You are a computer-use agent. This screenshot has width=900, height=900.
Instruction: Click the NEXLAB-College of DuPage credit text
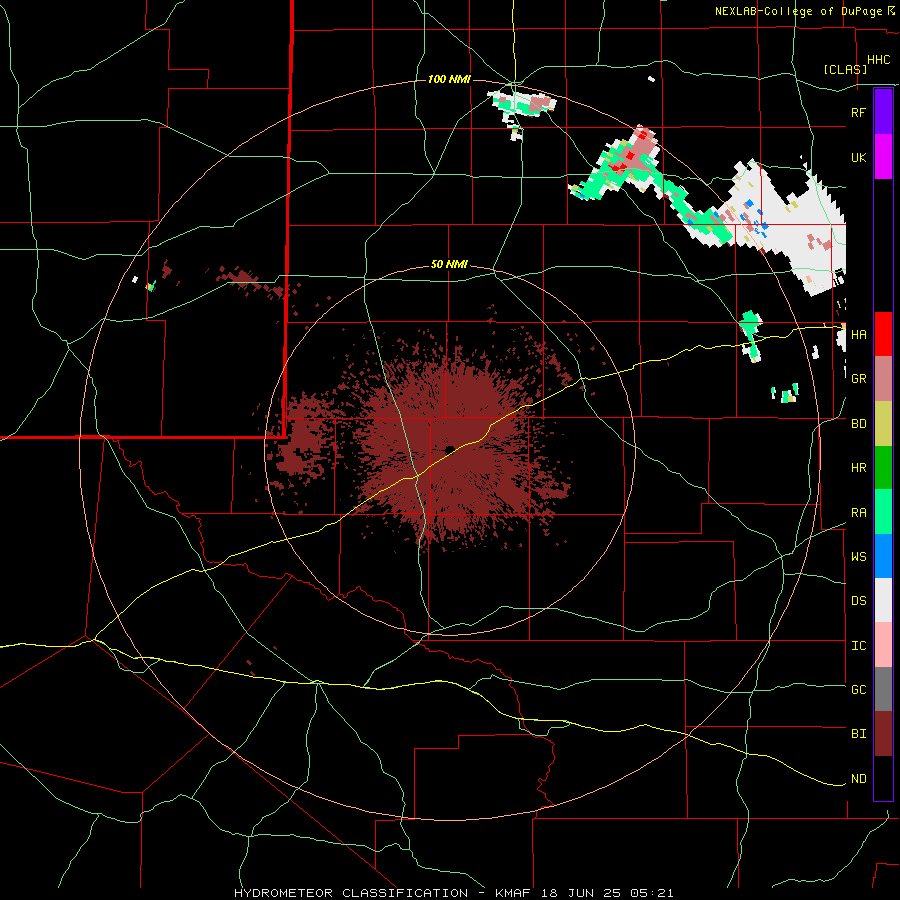tap(799, 11)
